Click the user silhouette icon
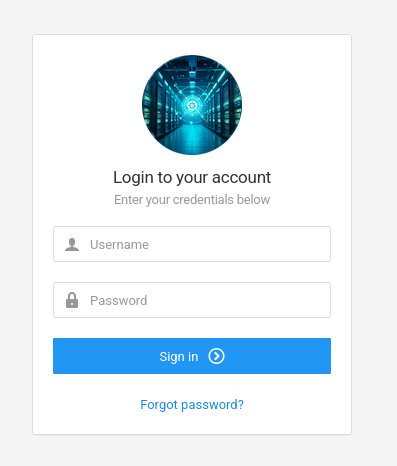This screenshot has height=466, width=397. tap(72, 244)
